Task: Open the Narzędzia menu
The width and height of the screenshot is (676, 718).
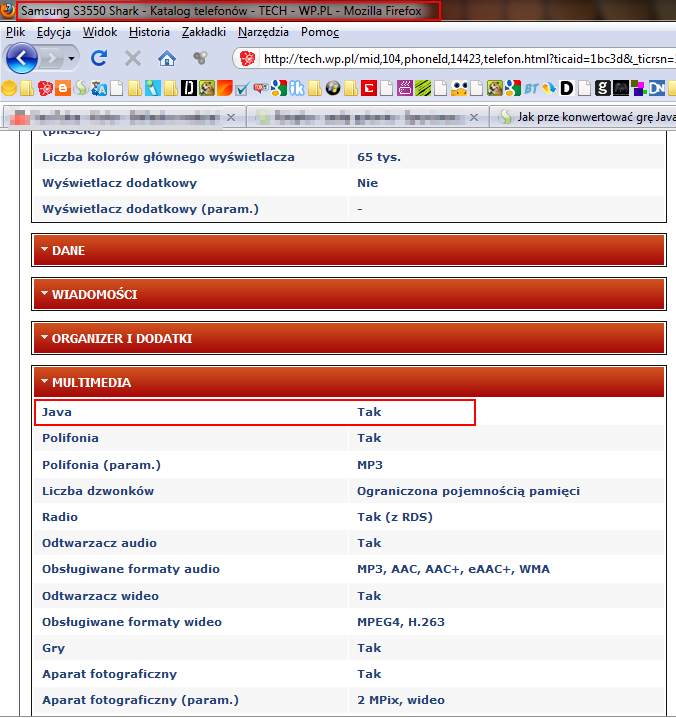Action: pyautogui.click(x=263, y=32)
